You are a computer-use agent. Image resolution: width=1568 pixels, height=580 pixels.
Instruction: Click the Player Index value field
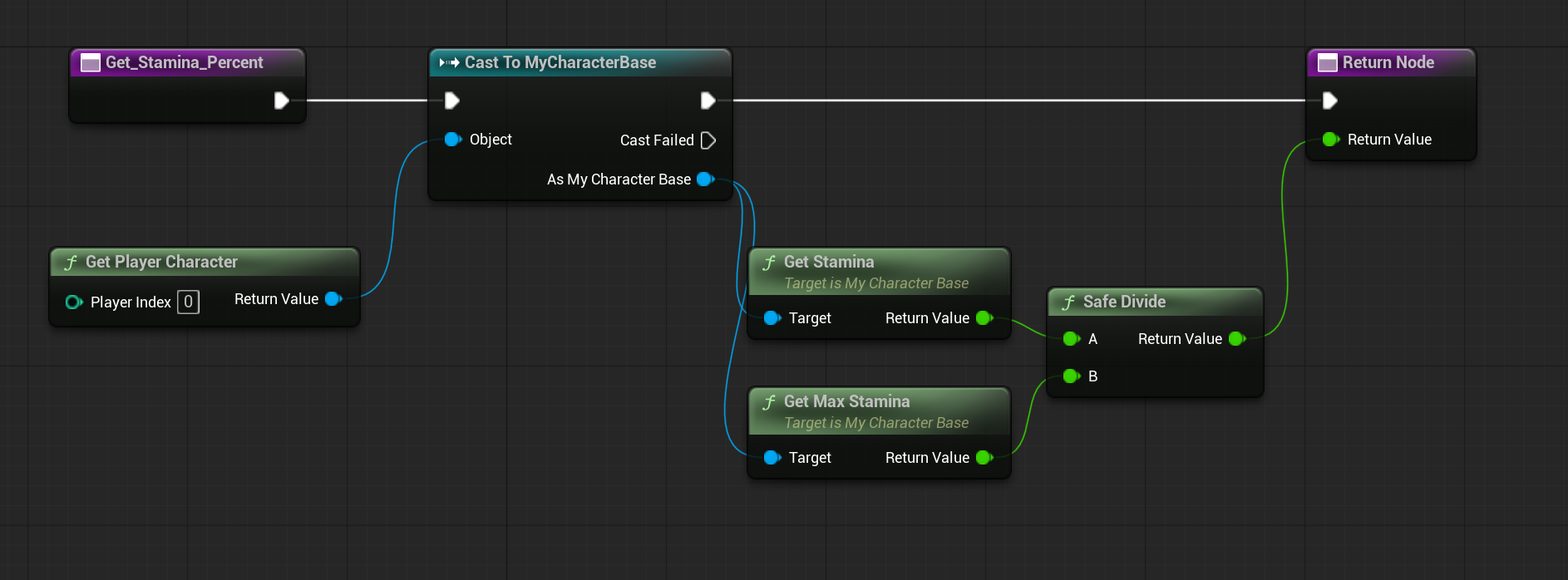189,302
